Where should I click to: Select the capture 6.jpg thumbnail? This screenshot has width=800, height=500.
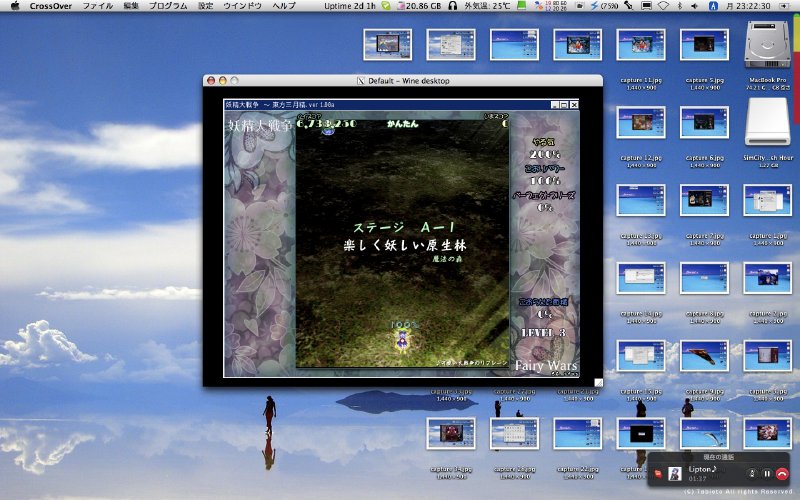click(704, 122)
